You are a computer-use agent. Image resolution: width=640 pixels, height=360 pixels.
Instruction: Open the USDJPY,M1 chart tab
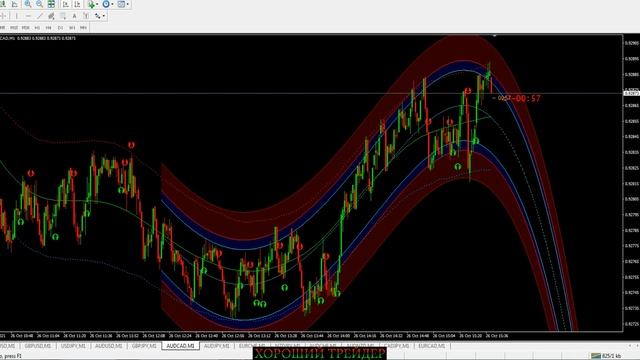(x=73, y=346)
